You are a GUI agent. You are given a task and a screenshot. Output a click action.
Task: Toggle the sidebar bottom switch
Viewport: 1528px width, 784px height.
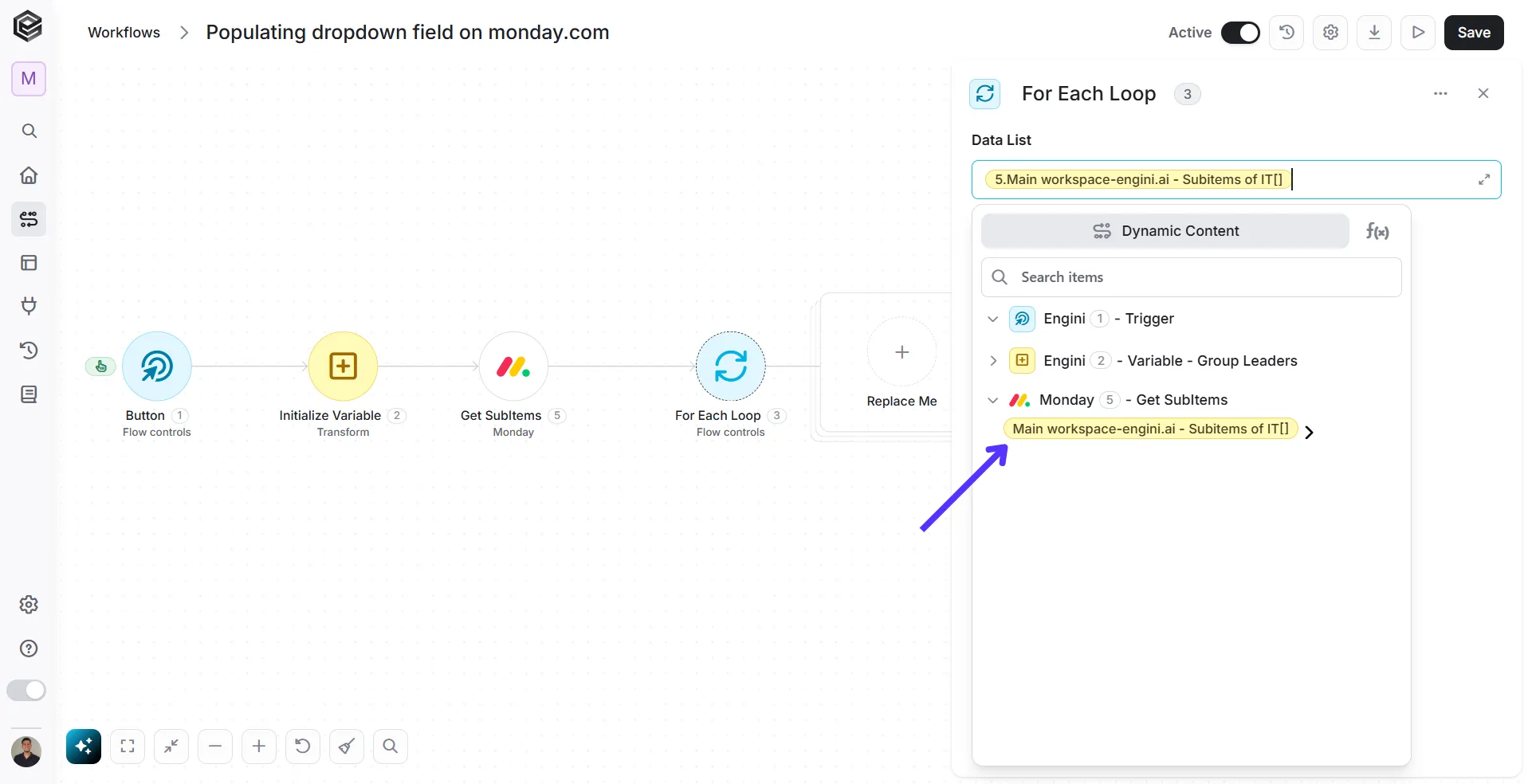[x=26, y=690]
